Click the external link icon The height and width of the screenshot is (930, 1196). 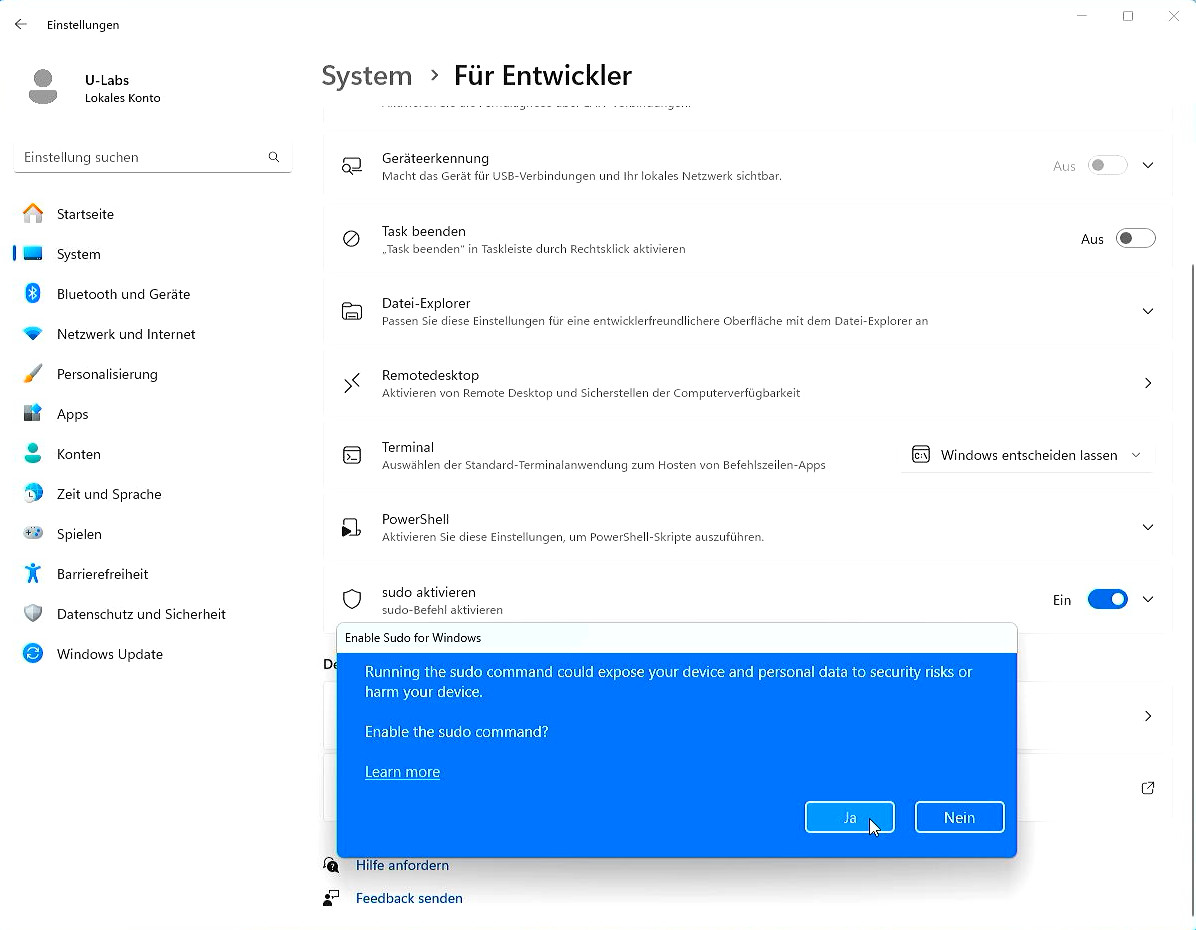pos(1147,788)
